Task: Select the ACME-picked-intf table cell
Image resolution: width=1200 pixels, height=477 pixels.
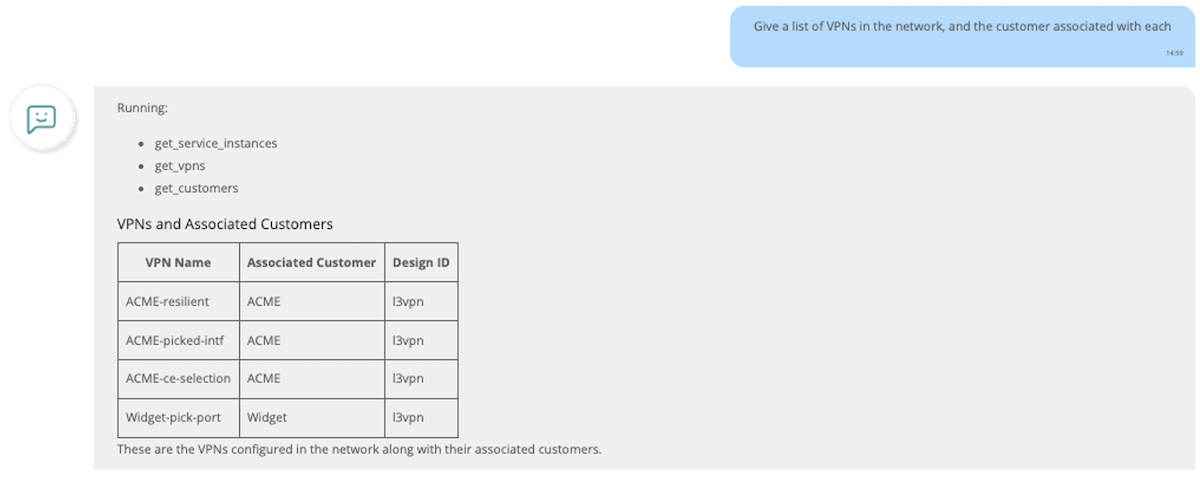Action: coord(178,340)
